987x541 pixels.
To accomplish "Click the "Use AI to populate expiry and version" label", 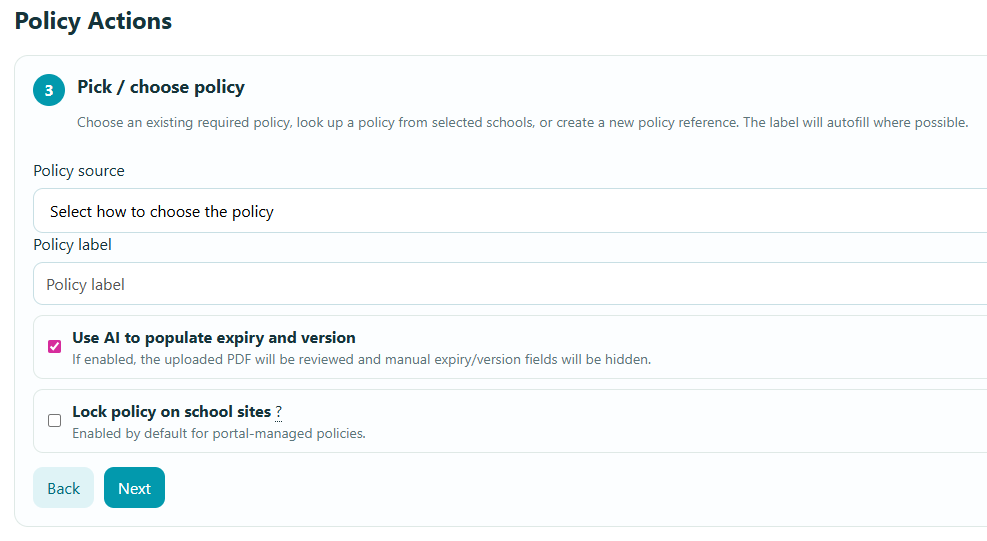I will [x=214, y=338].
